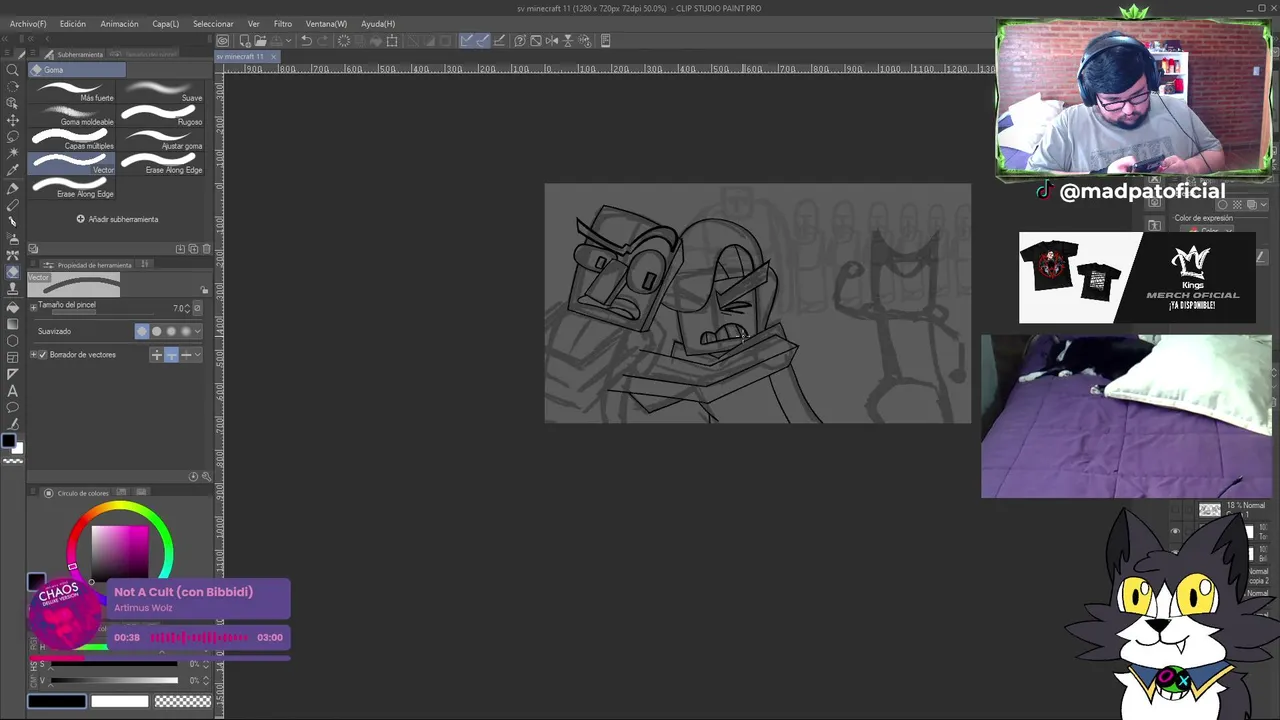Screen dimensions: 1280x720
Task: Select the Lasso selection tool
Action: 13,137
